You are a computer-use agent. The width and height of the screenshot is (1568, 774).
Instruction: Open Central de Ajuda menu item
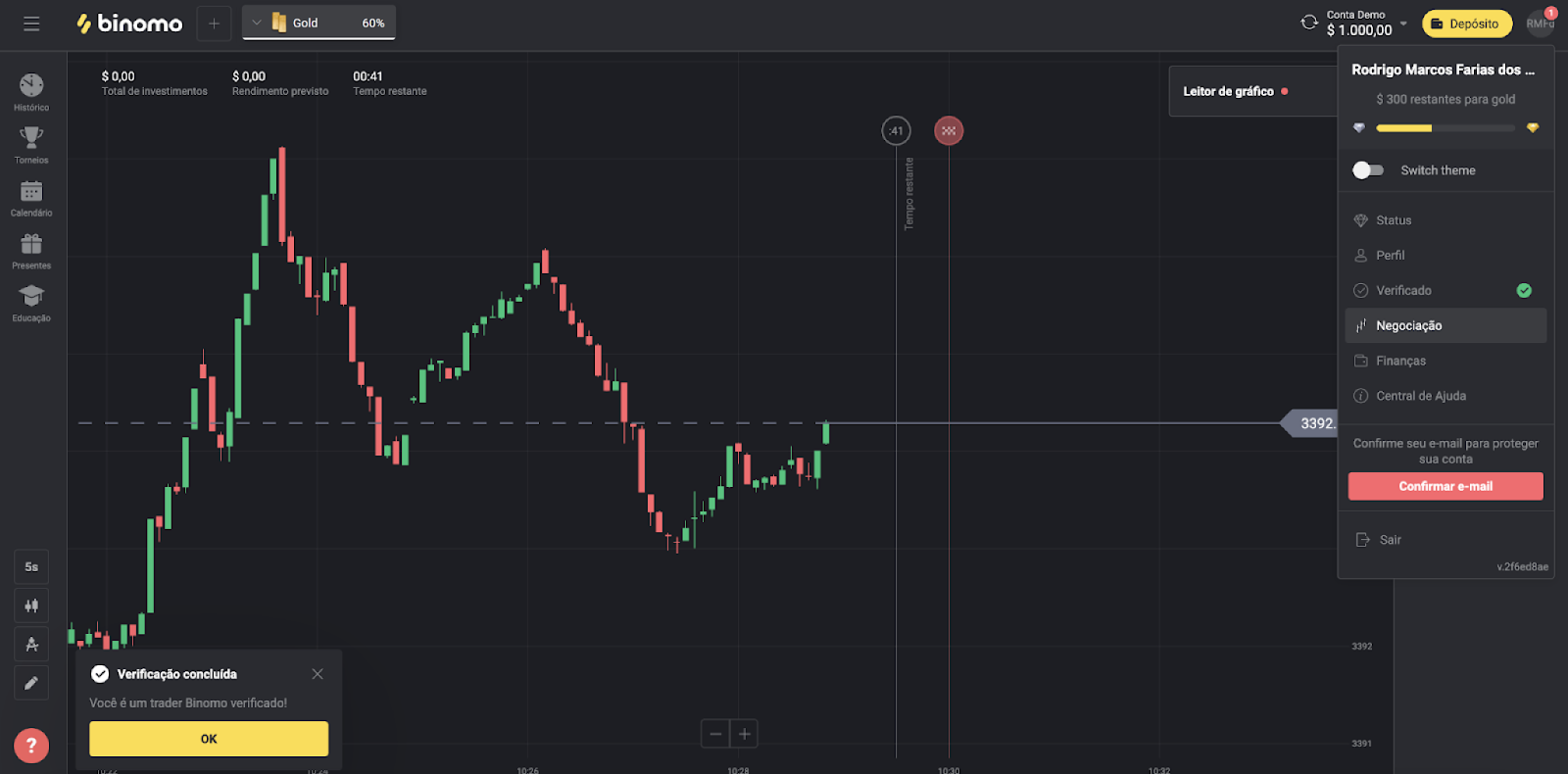(1420, 396)
